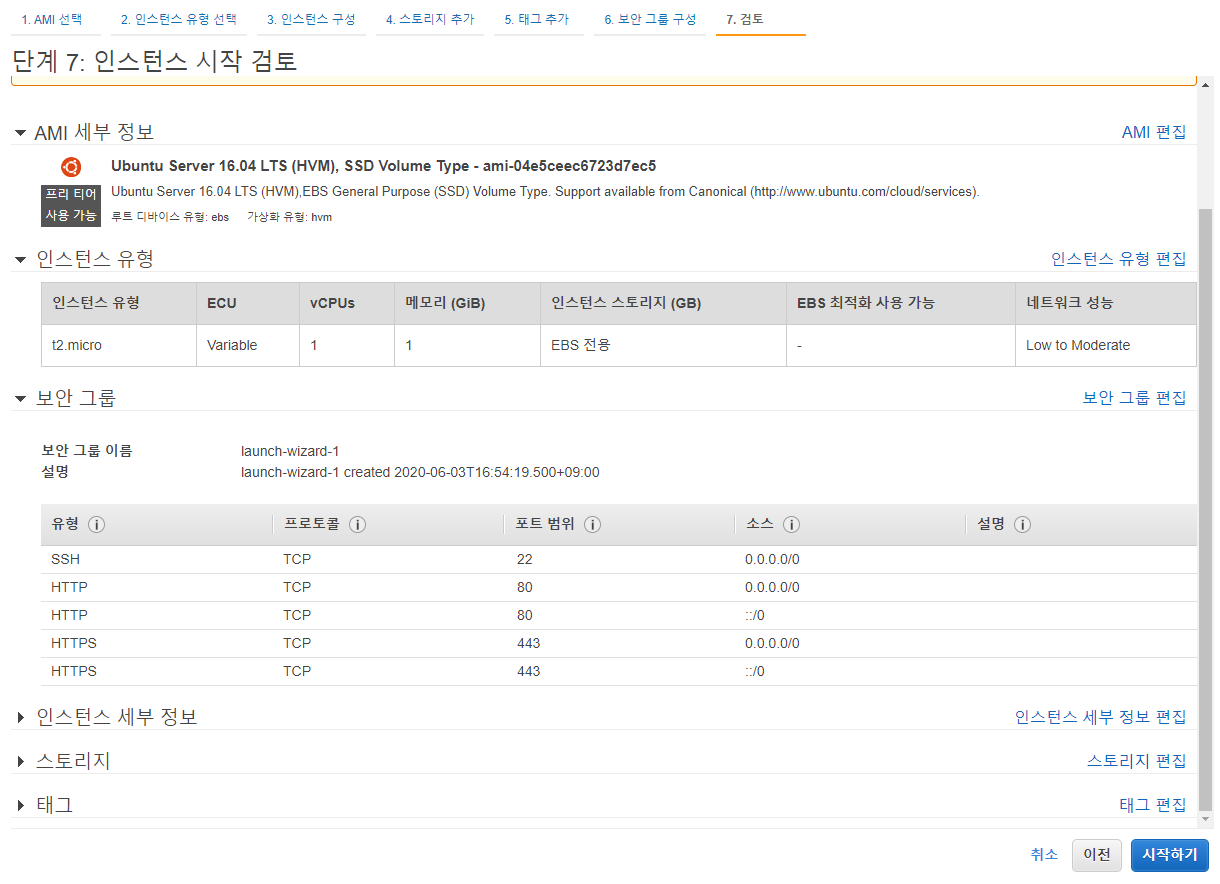Click the SSH rule type cell
The image size is (1220, 884).
66,560
